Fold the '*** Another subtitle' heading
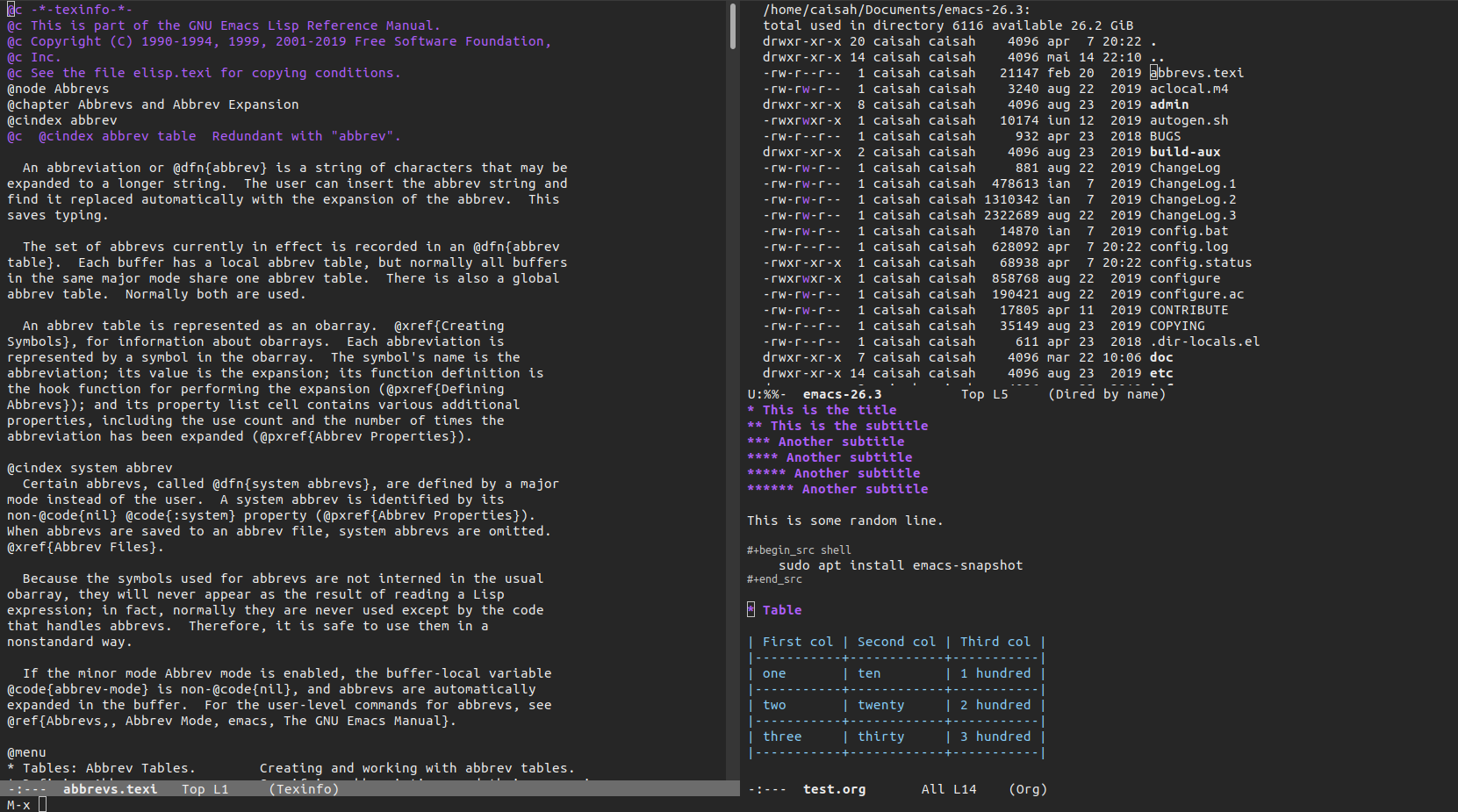 tap(826, 442)
